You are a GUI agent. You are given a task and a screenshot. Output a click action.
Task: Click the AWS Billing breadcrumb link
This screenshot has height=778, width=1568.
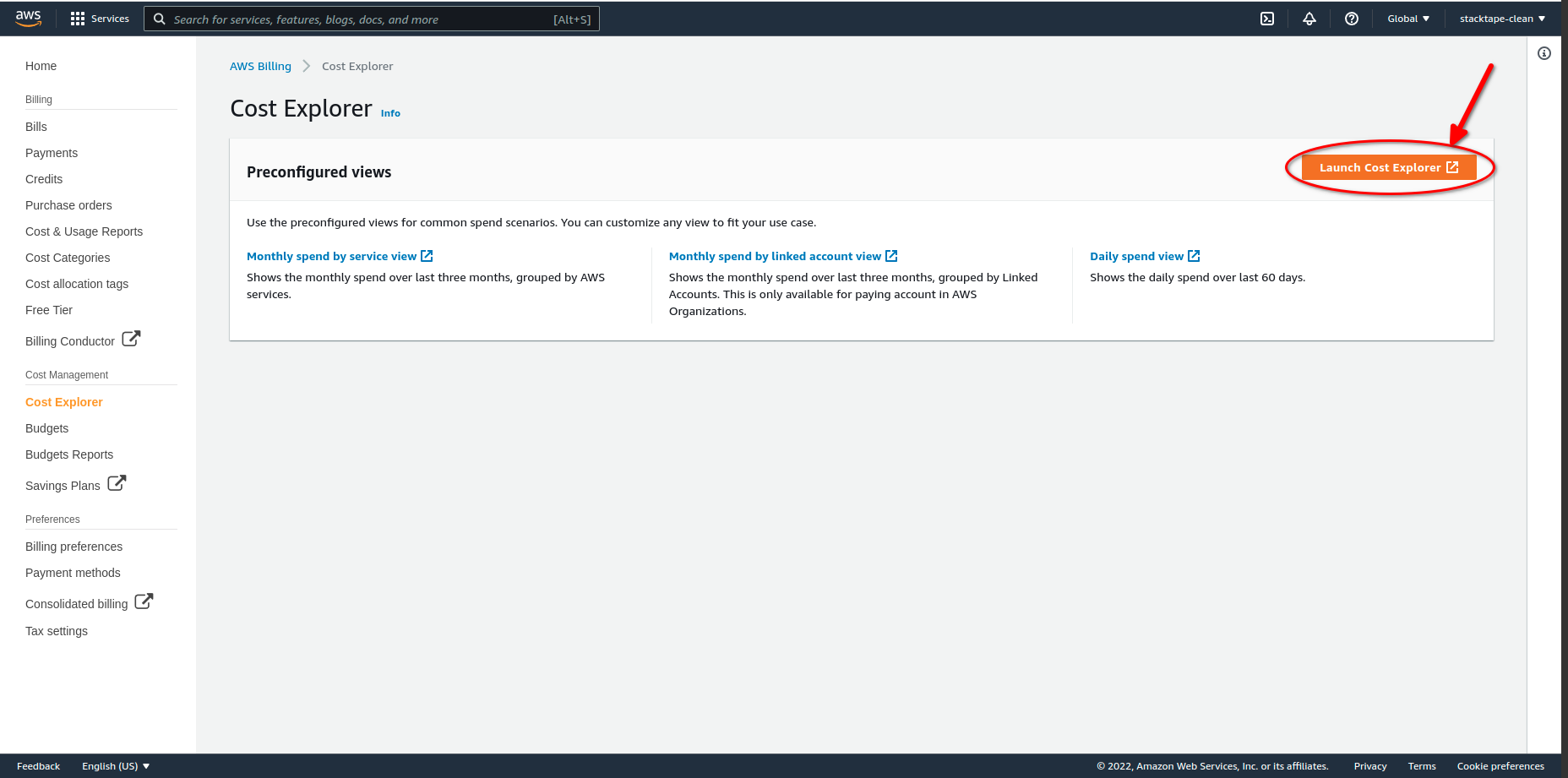pos(260,66)
